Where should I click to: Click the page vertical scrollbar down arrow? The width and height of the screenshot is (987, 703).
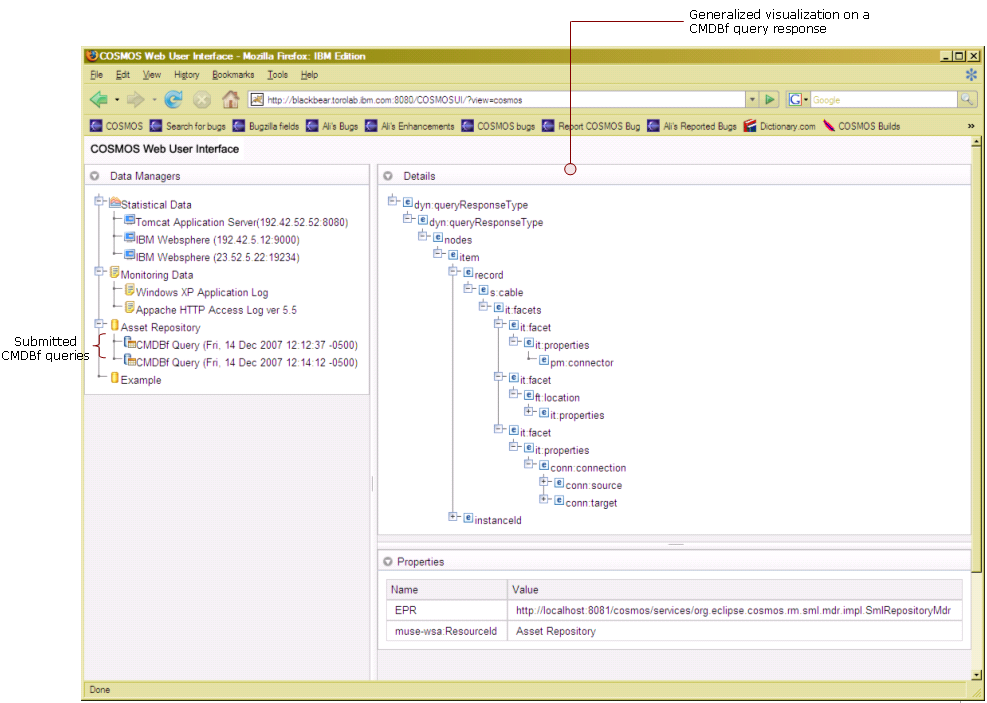(x=976, y=675)
